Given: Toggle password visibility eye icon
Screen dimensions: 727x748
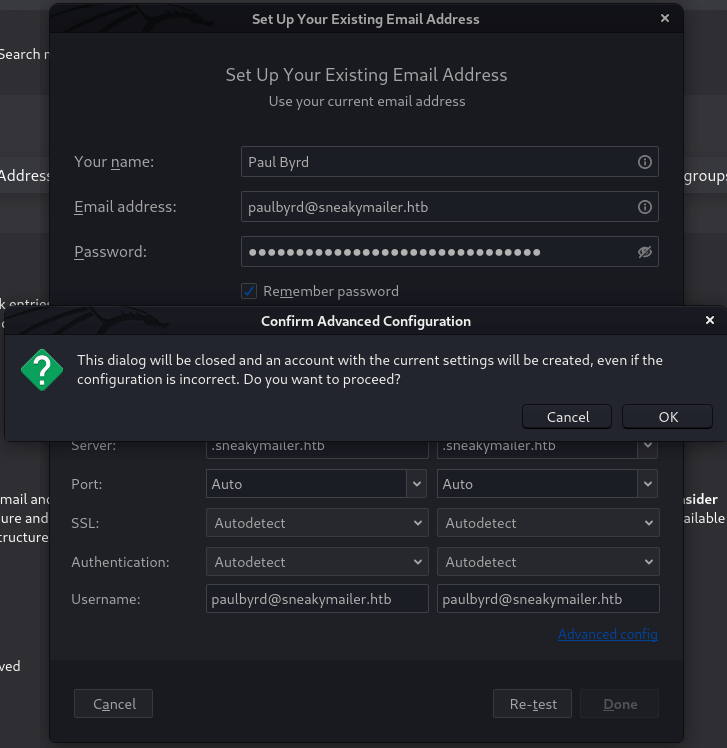Looking at the screenshot, I should (645, 252).
